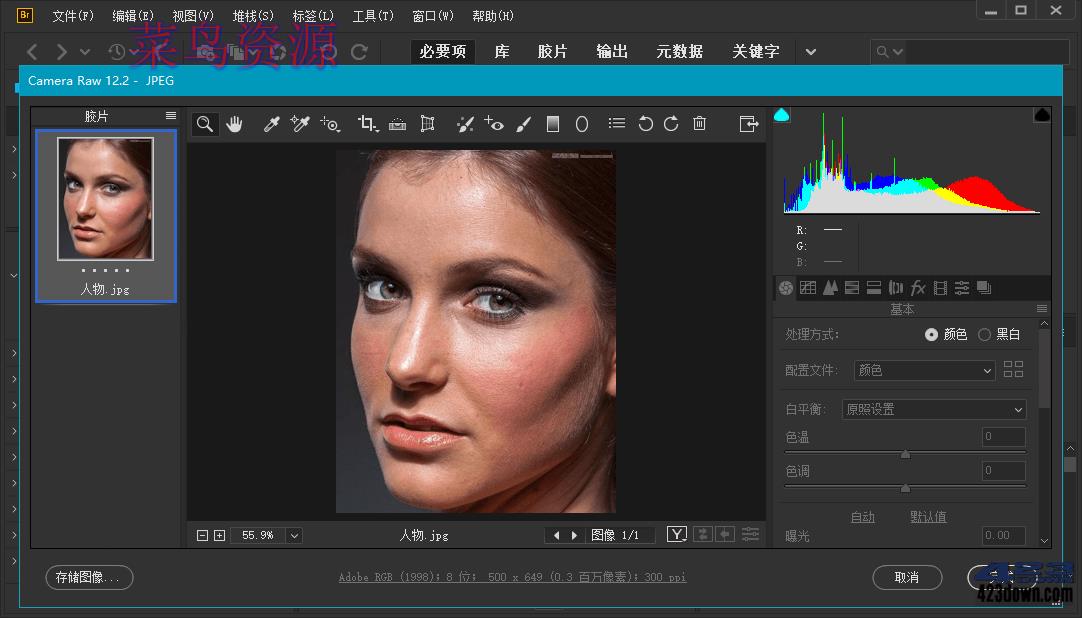Choose the Red Eye Removal tool
1082x618 pixels.
tap(493, 124)
